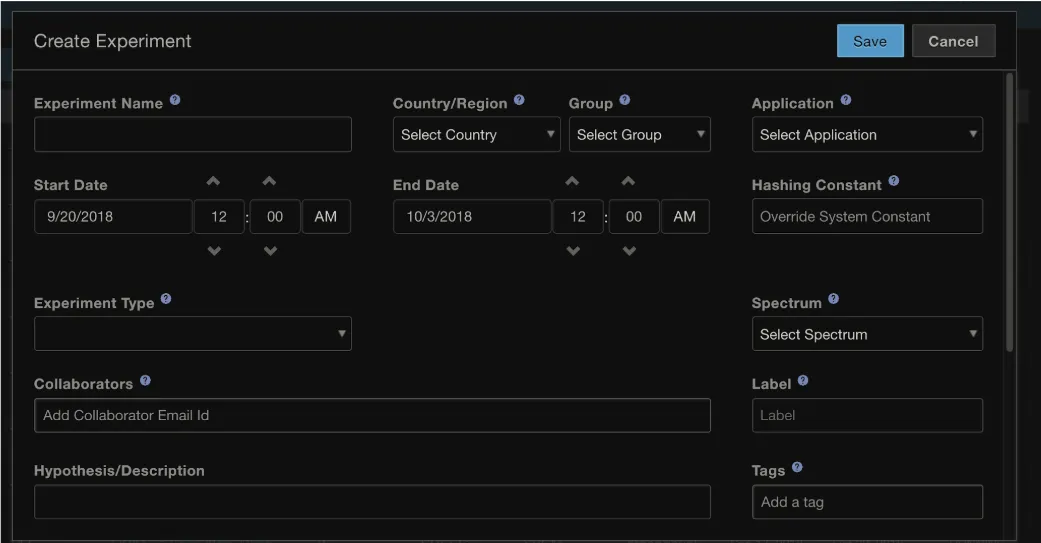This screenshot has width=1041, height=543.
Task: Open help icon next to Tags
Action: [797, 467]
